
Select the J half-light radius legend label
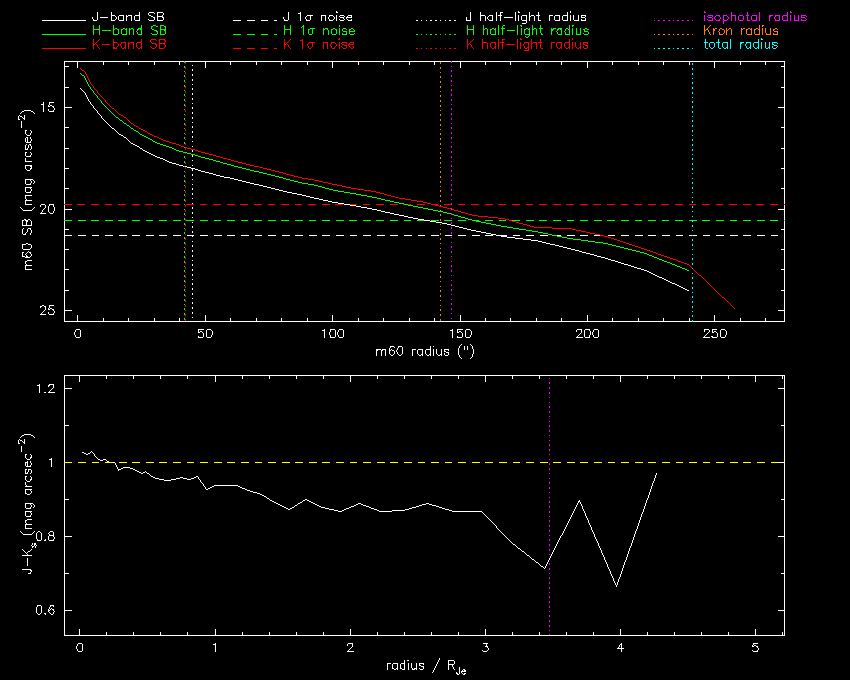pos(527,18)
